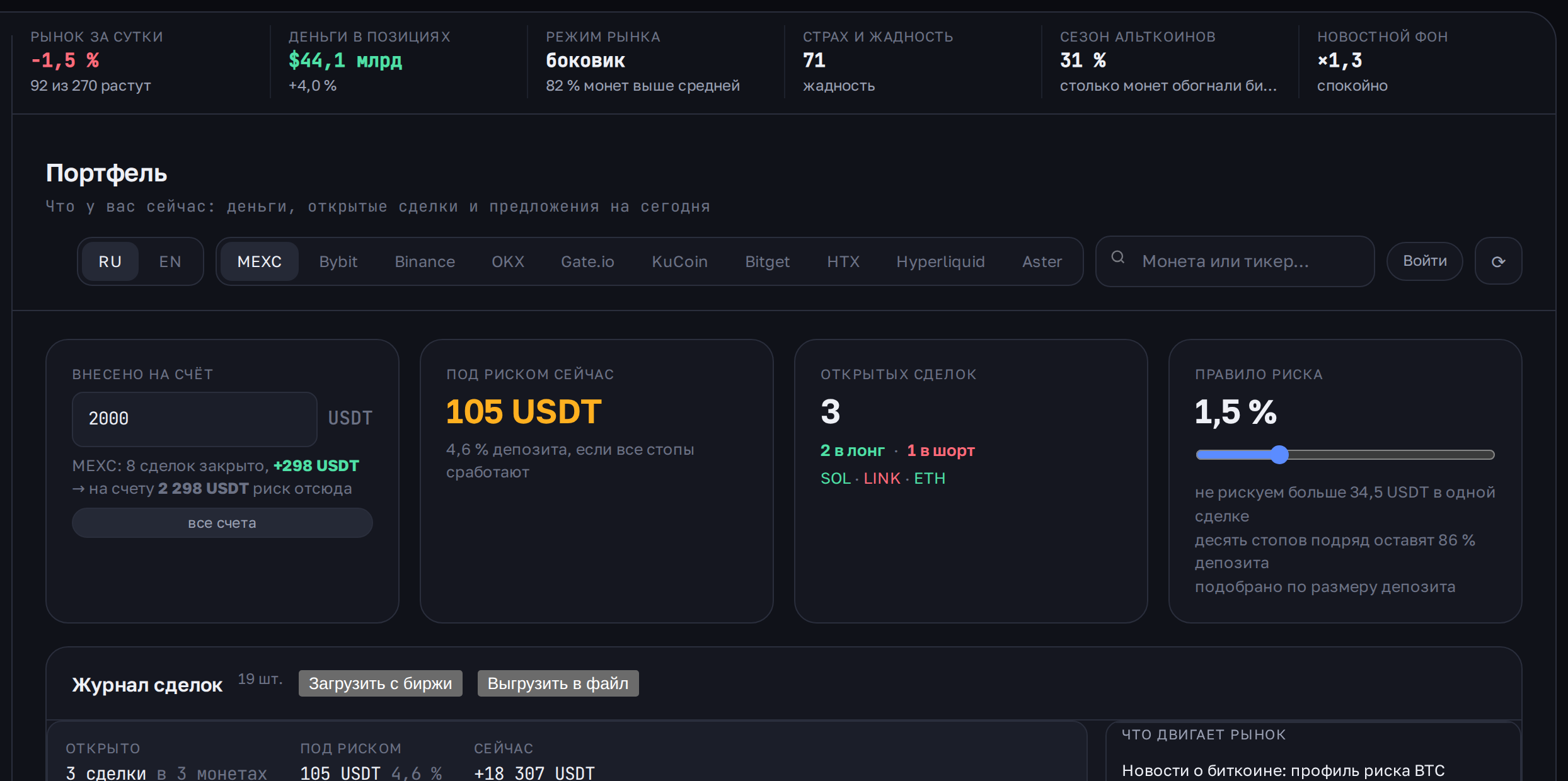This screenshot has height=781, width=1568.
Task: Click the 'Журнал сделок' heading
Action: coord(147,685)
